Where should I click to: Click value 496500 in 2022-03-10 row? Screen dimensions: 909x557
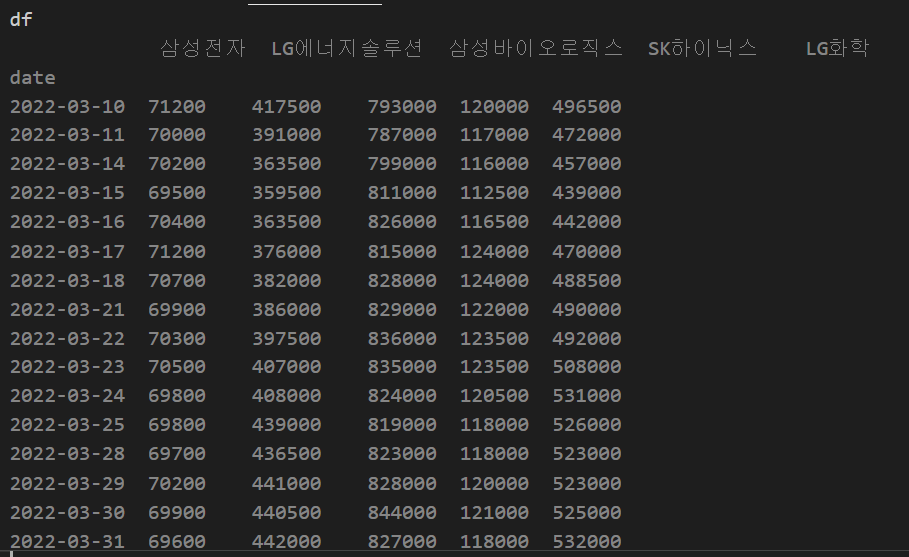[x=587, y=107]
